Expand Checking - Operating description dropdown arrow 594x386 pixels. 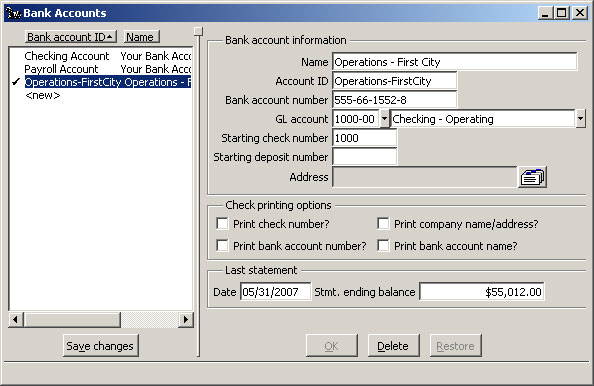pyautogui.click(x=580, y=119)
